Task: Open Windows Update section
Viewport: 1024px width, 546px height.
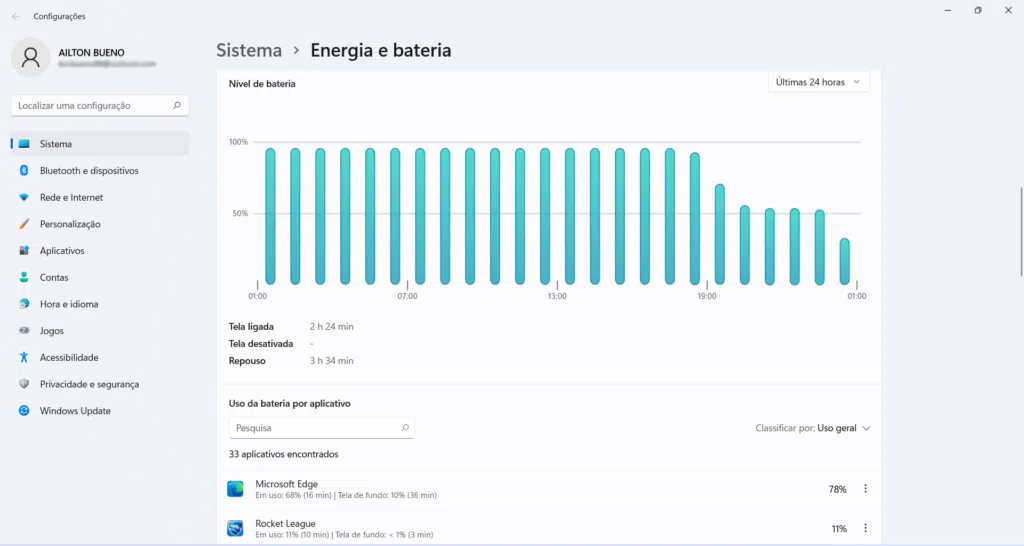Action: coord(75,411)
